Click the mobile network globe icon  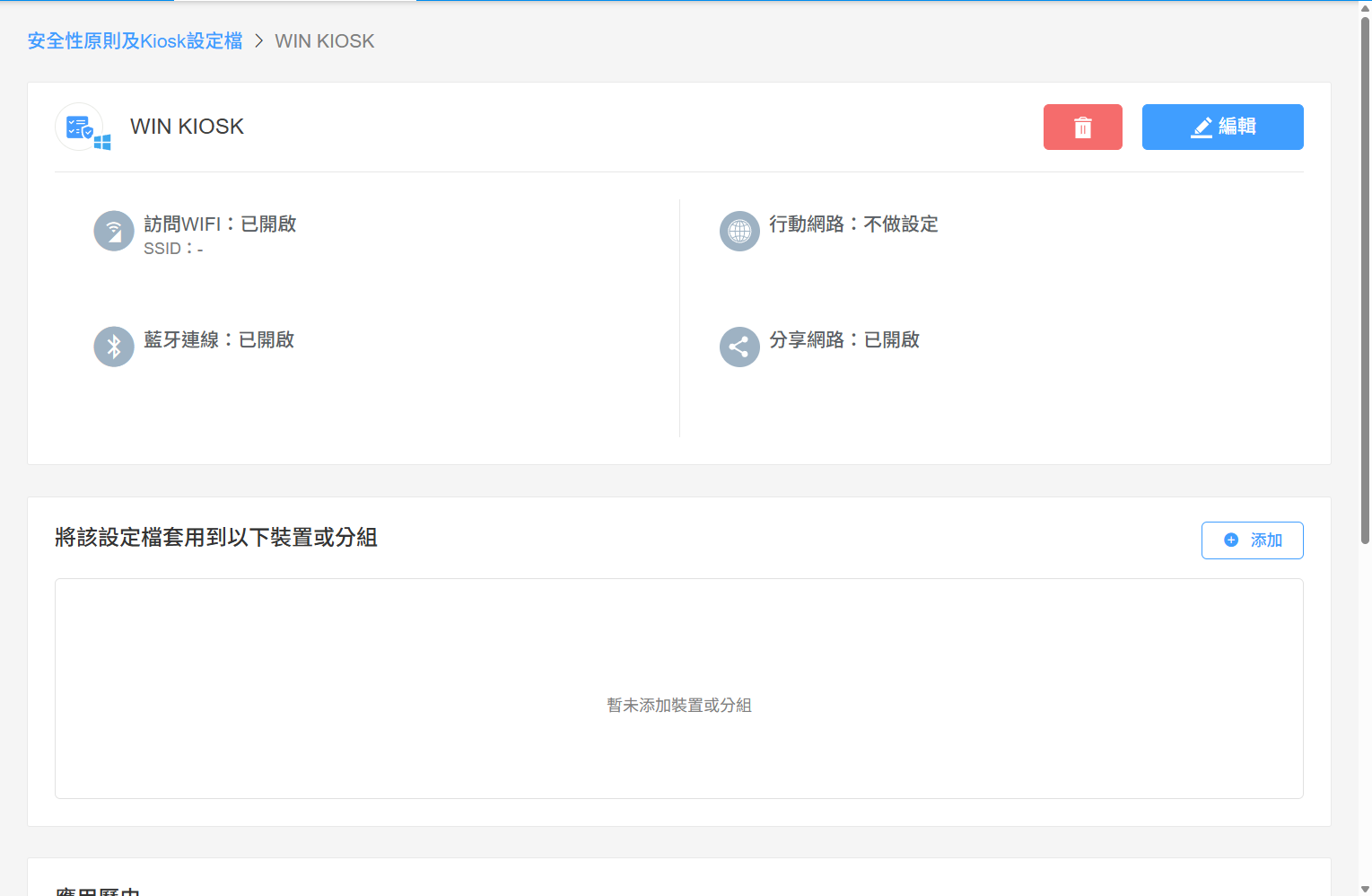pos(739,232)
